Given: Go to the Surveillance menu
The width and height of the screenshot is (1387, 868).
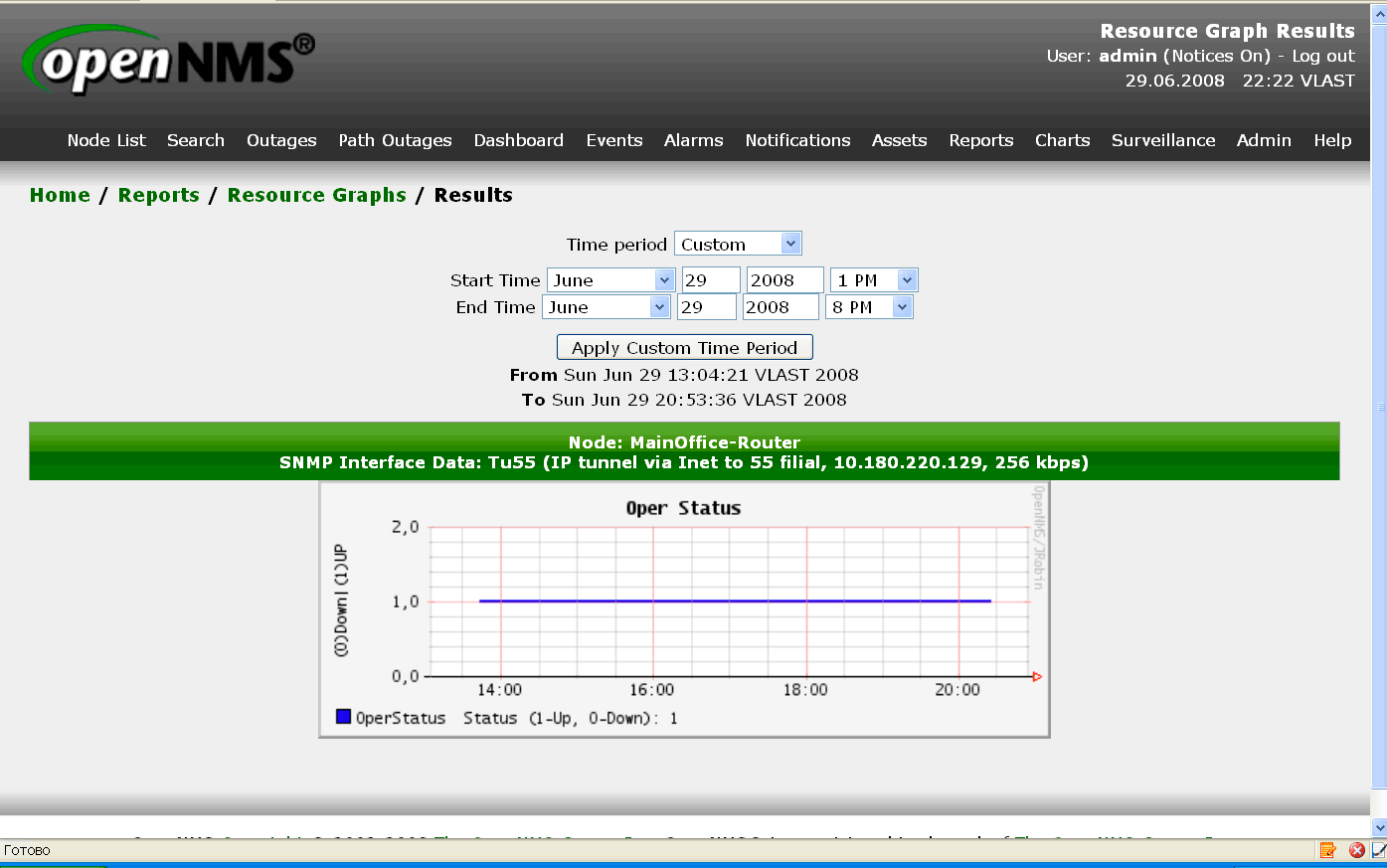Looking at the screenshot, I should coord(1162,140).
